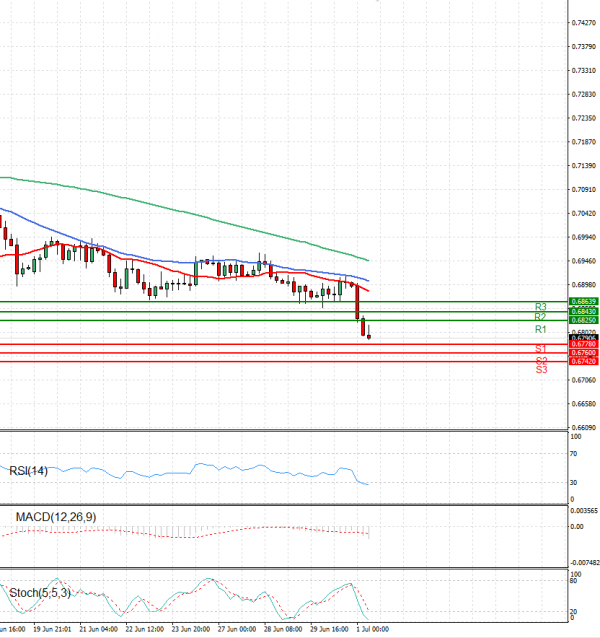This screenshot has height=638, width=600.
Task: Click the 0.73790 price axis value
Action: click(x=584, y=47)
